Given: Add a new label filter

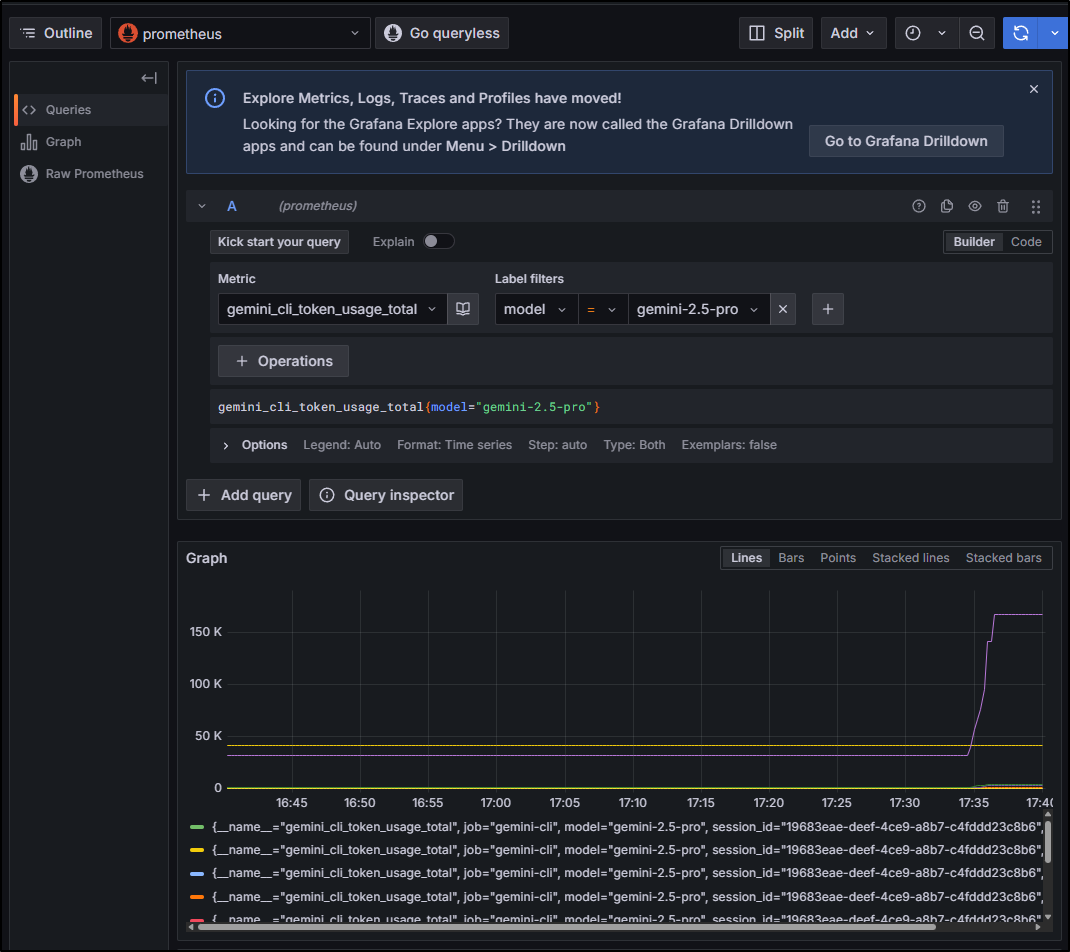Looking at the screenshot, I should (x=828, y=309).
